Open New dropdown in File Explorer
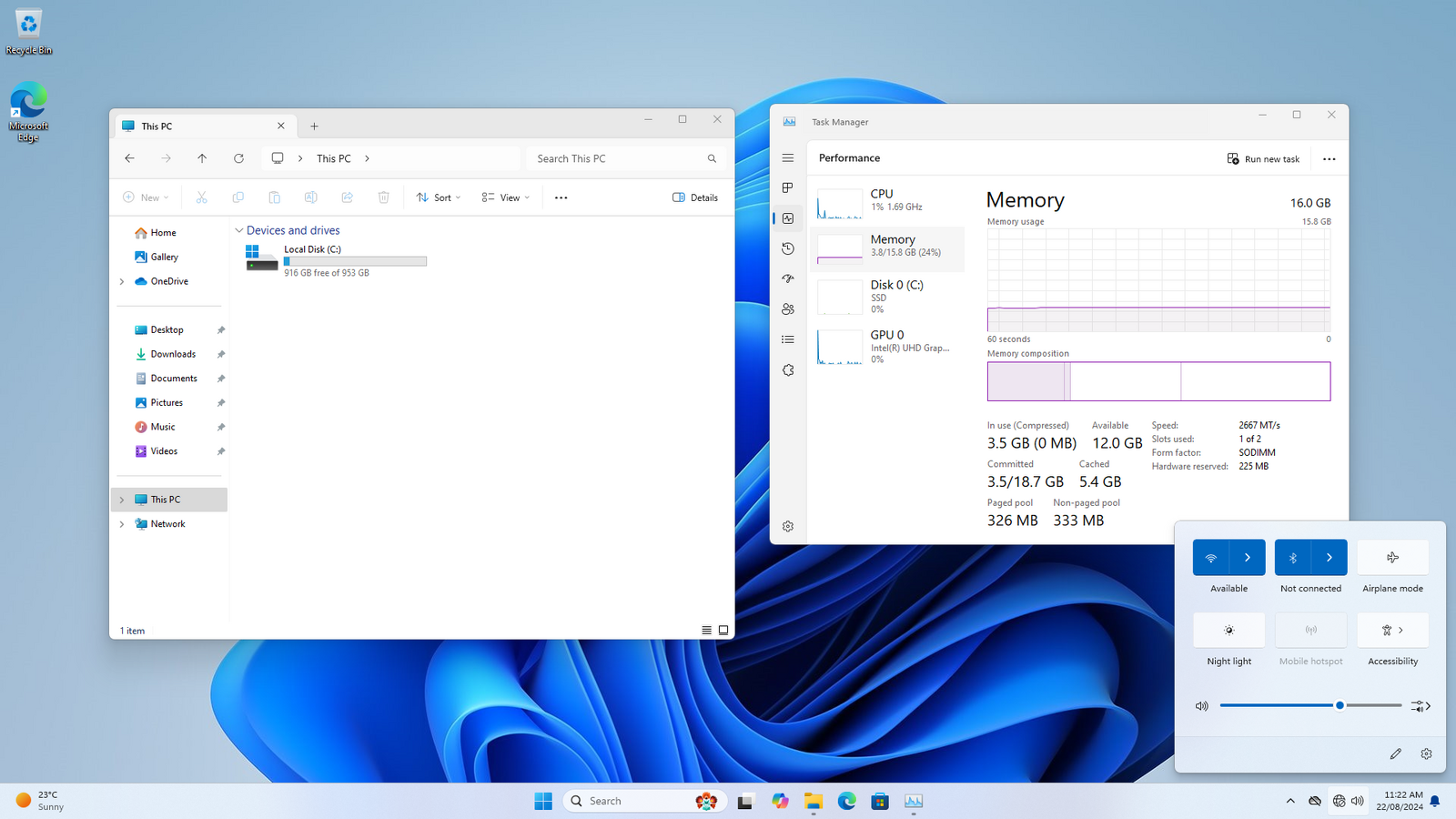The height and width of the screenshot is (819, 1456). pos(146,197)
